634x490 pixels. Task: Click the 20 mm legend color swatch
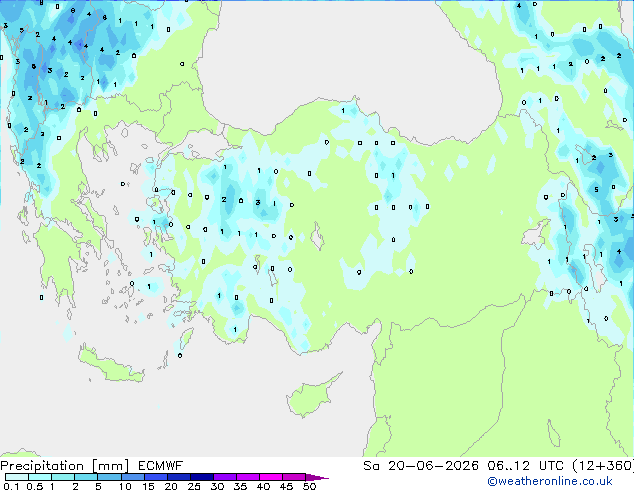179,477
